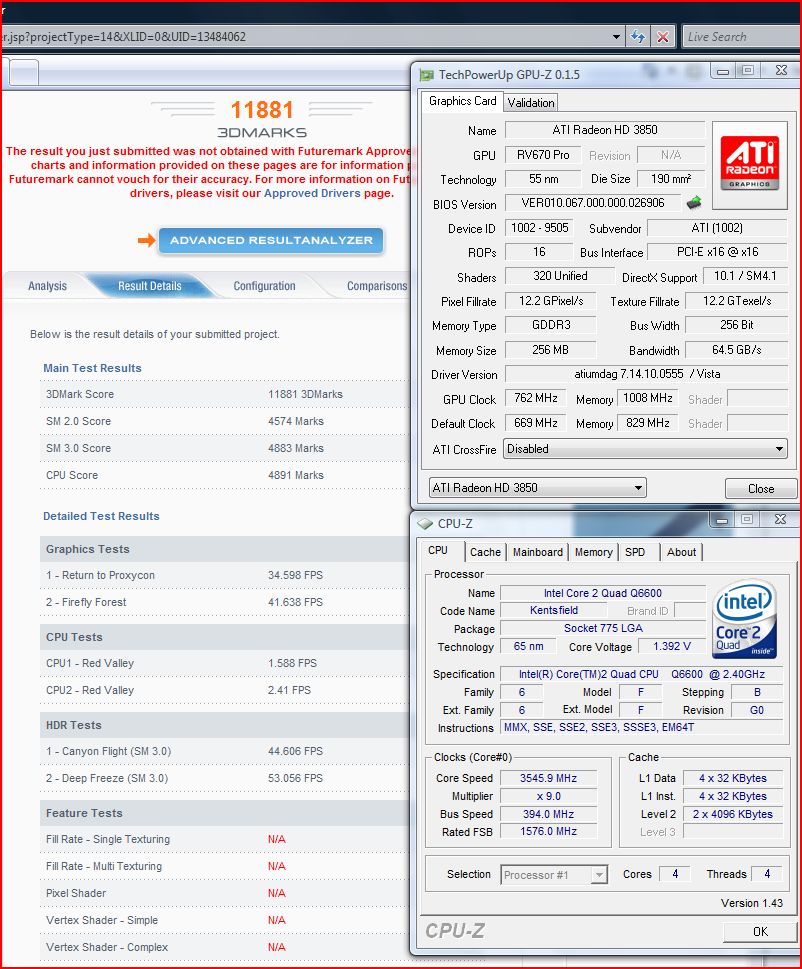Click the GPU-Z BIOS save chip icon
Screen dimensions: 802x969
(694, 202)
